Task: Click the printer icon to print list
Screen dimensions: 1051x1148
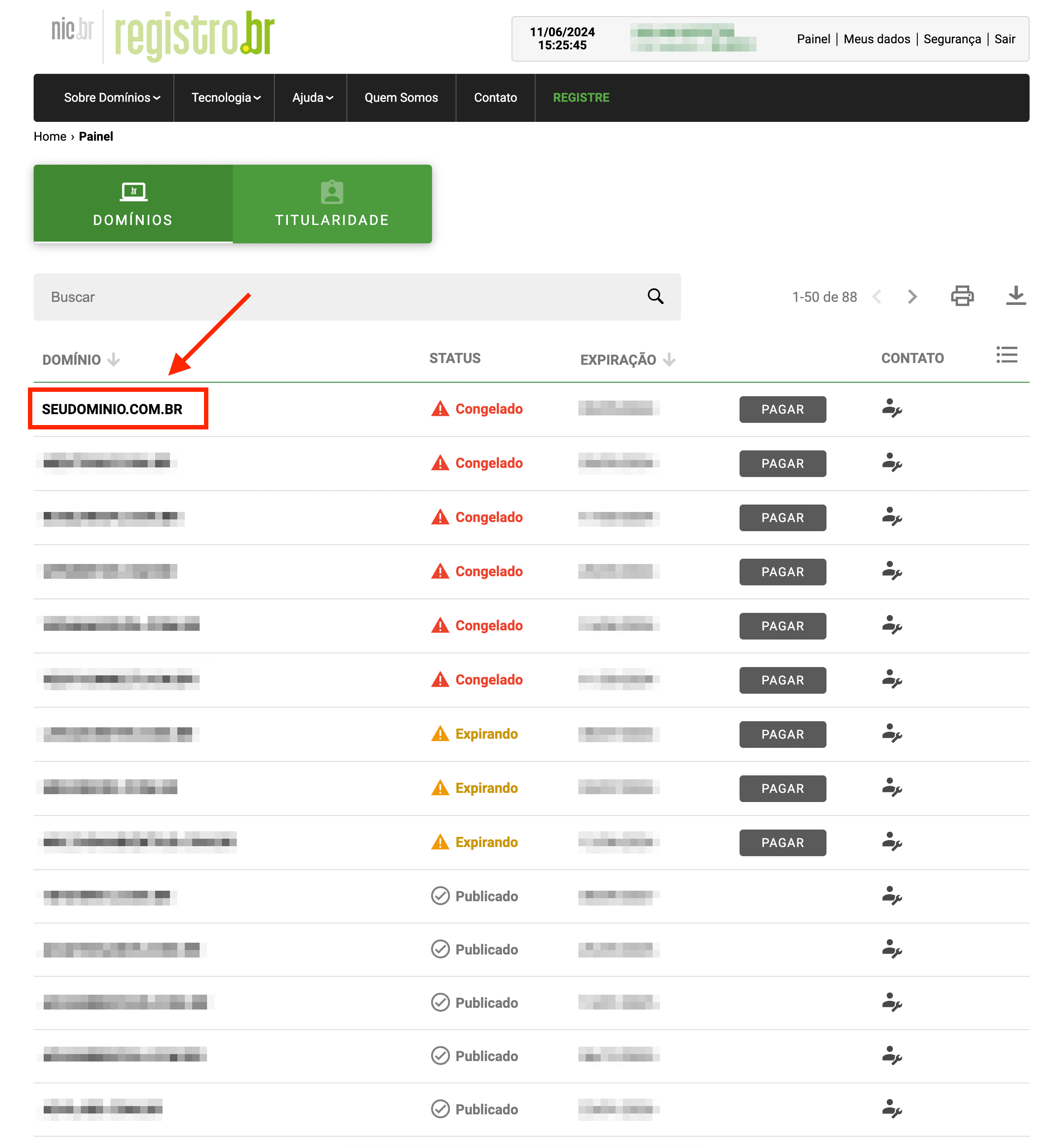Action: click(961, 296)
